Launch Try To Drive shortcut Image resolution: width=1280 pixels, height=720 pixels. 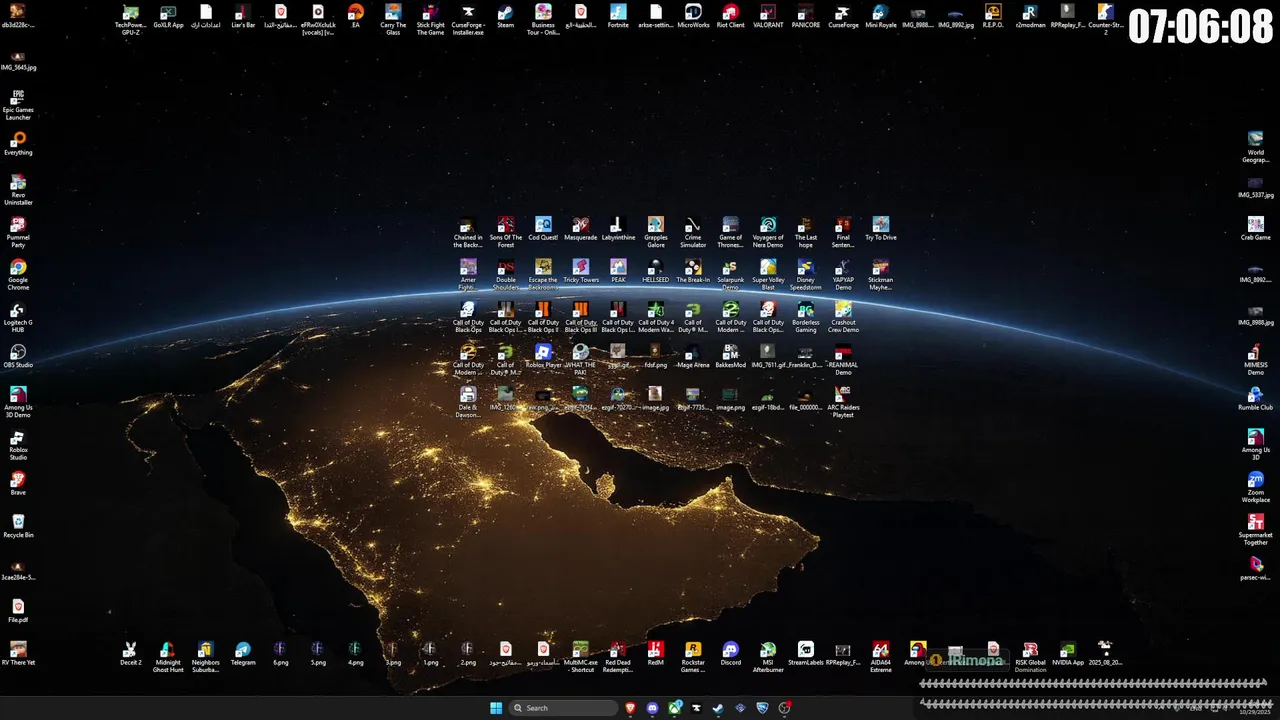881,228
